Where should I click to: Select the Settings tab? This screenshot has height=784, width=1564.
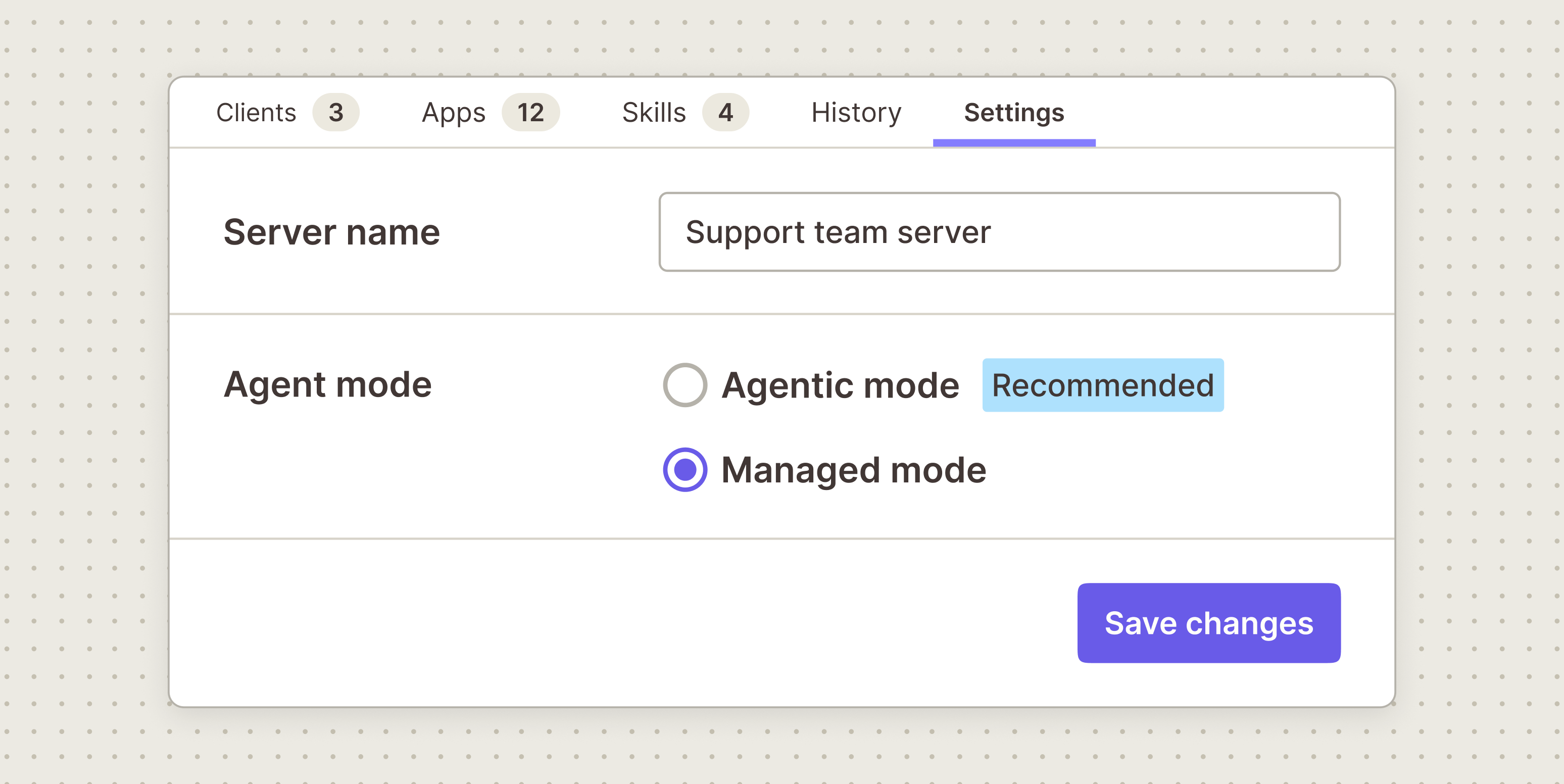tap(1014, 112)
